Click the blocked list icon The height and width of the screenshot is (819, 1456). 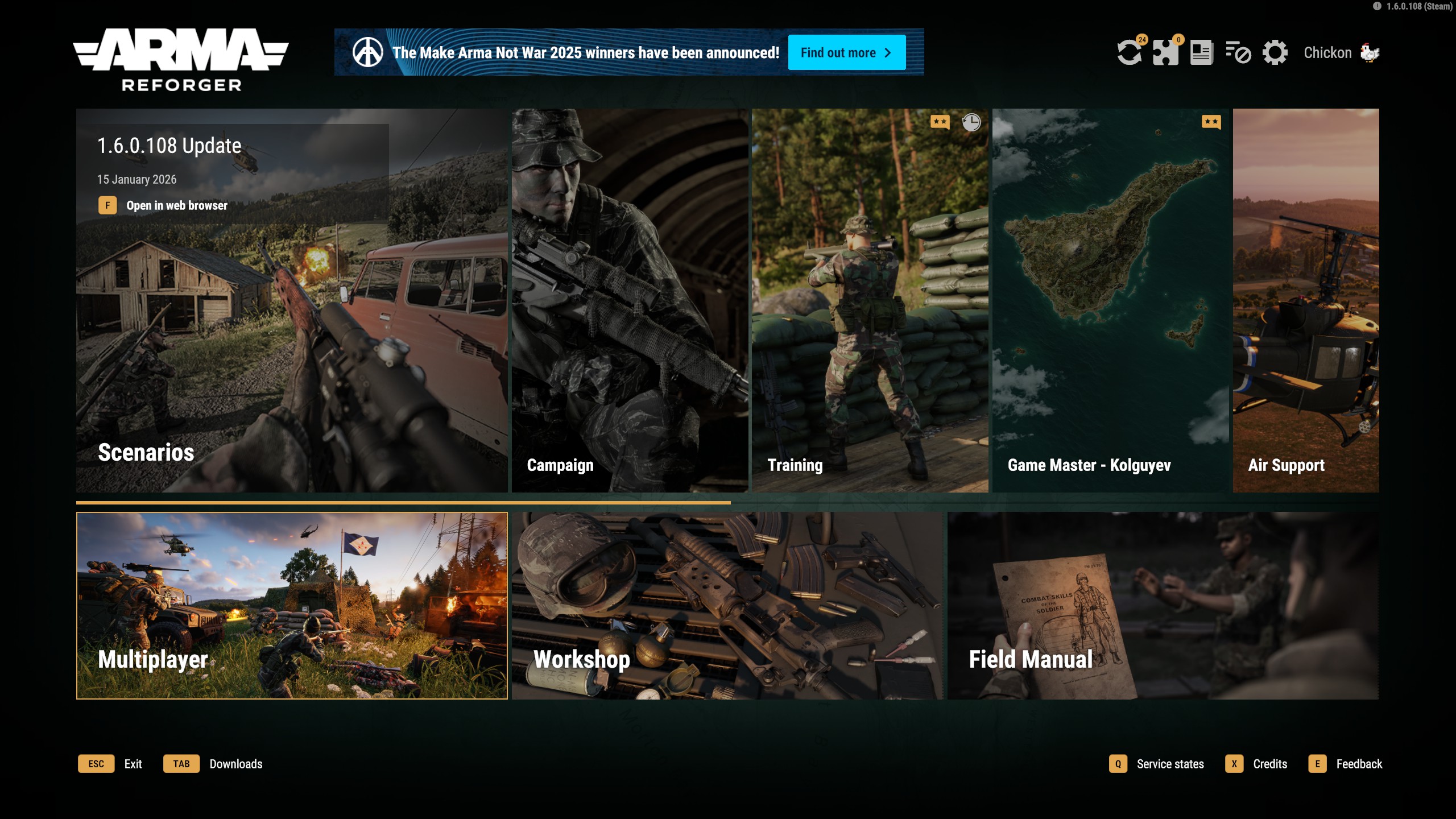coord(1238,53)
